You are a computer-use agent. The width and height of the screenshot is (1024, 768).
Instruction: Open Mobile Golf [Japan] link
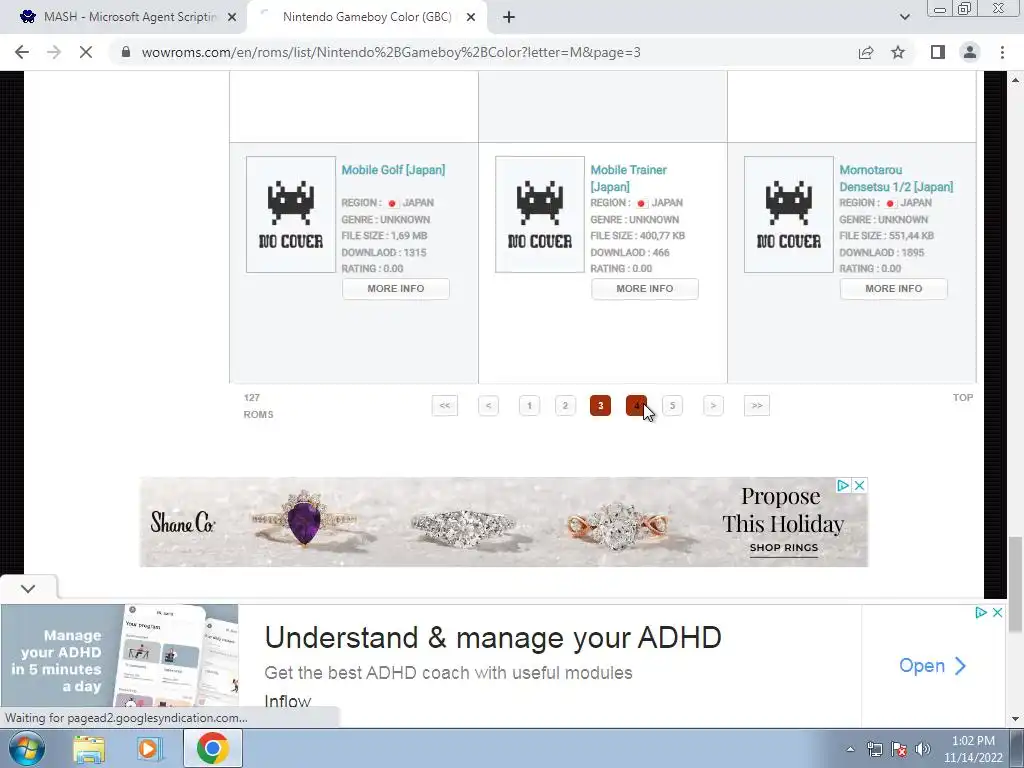[x=393, y=170]
